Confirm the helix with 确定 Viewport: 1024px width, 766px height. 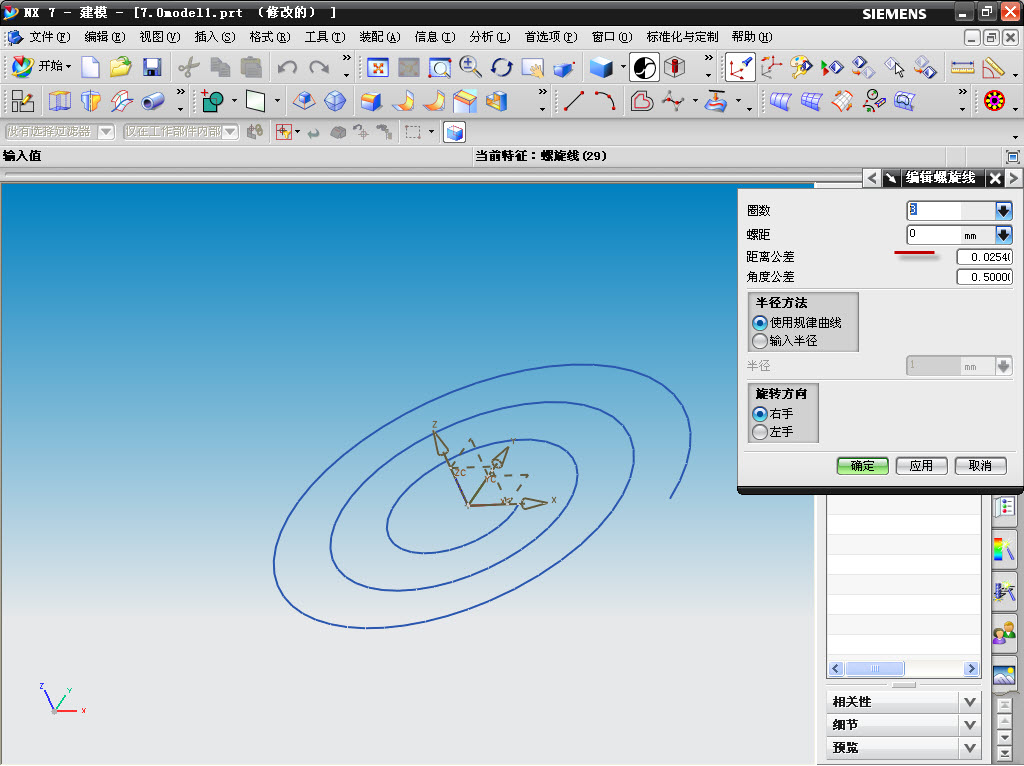pos(863,466)
